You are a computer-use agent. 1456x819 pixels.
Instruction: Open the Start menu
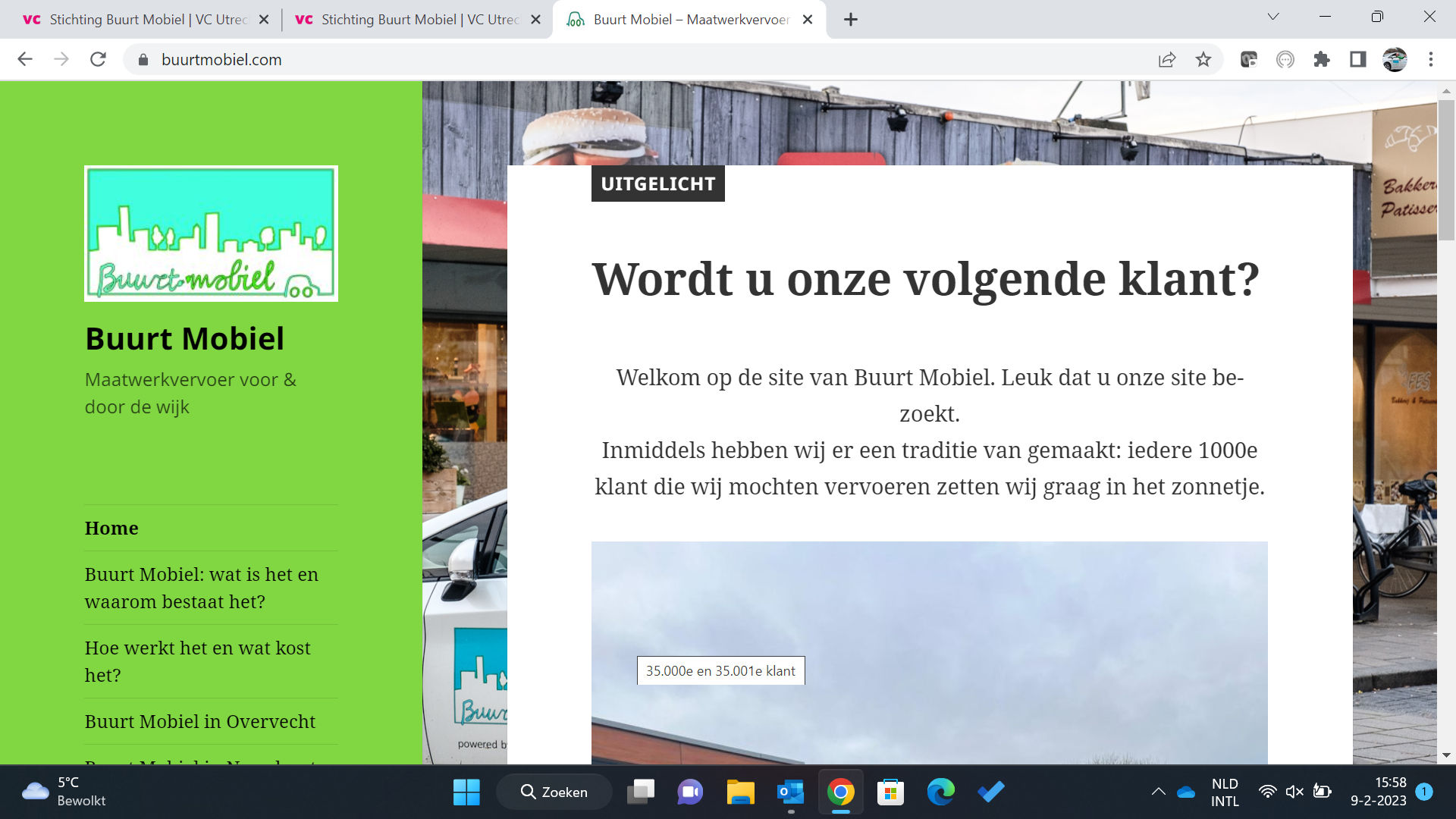coord(466,792)
